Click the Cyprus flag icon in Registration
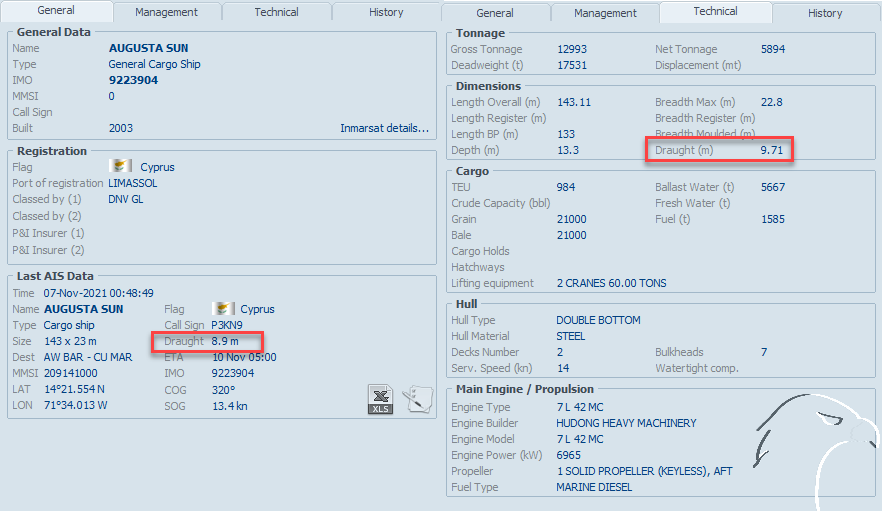Viewport: 882px width, 511px height. coord(120,166)
